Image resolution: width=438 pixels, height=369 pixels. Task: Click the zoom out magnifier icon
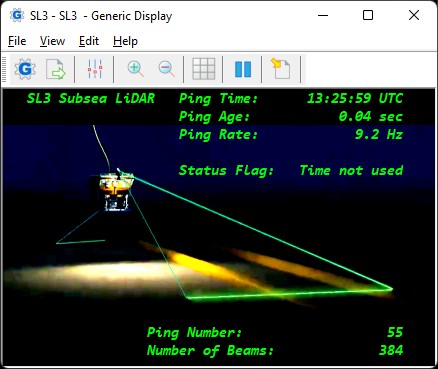(166, 69)
